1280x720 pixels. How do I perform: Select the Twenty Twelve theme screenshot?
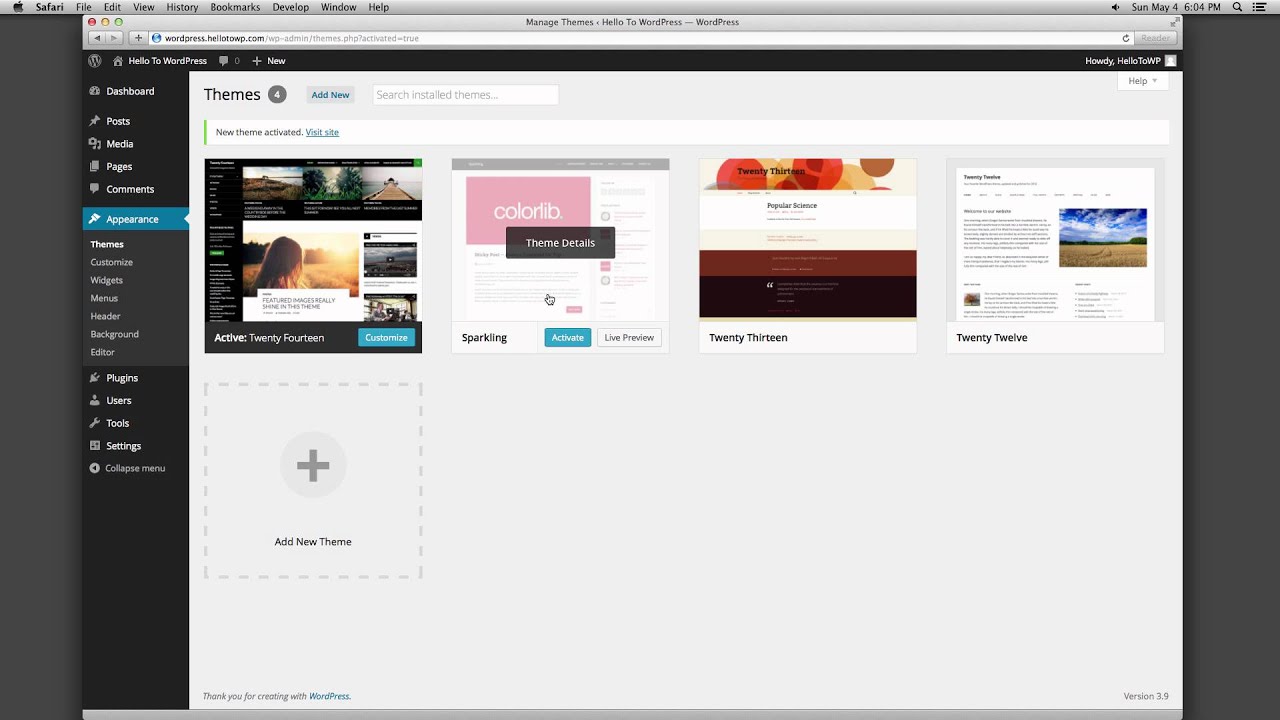click(1055, 240)
